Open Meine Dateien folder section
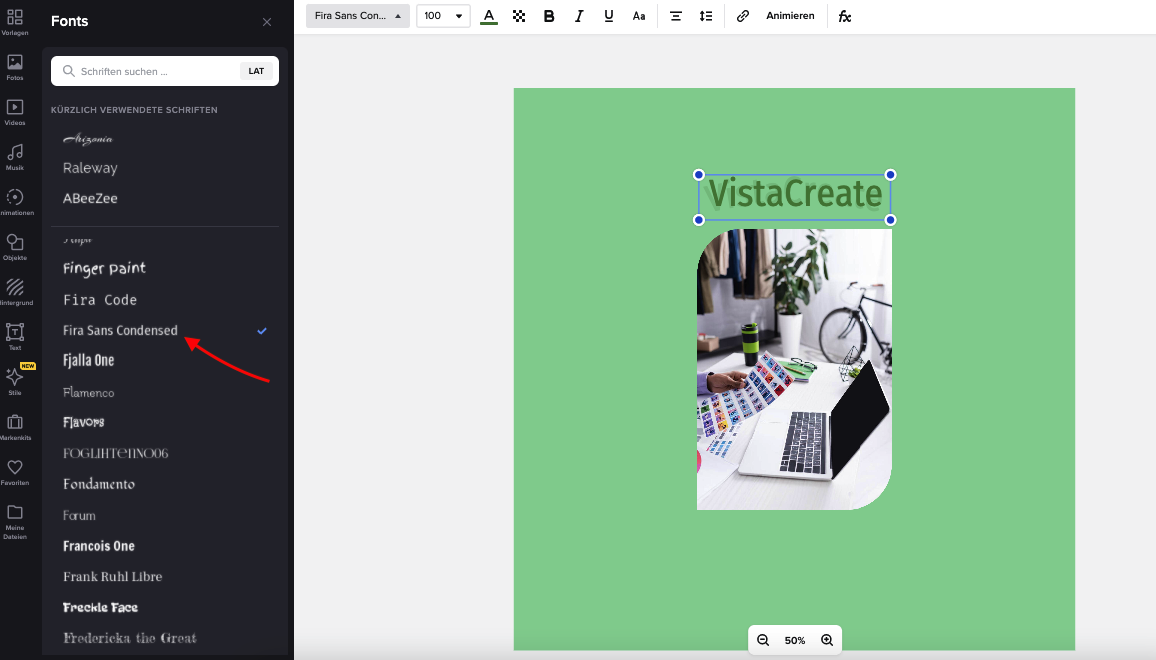 pyautogui.click(x=15, y=521)
